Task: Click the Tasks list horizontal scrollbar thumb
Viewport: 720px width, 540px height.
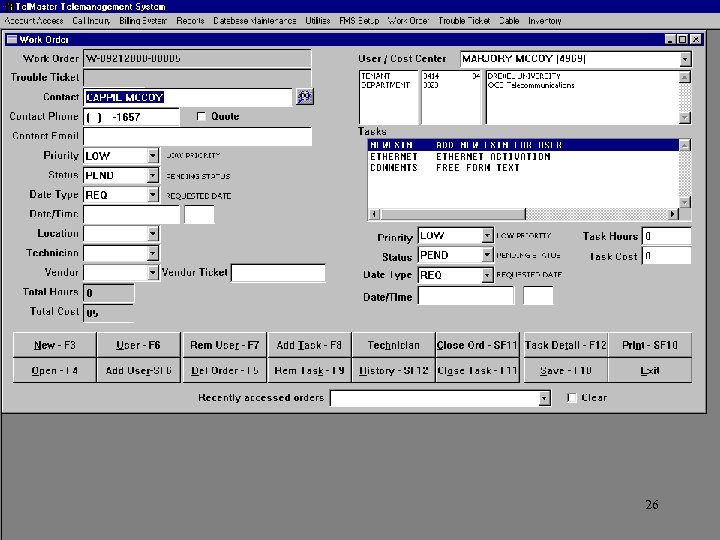Action: [x=453, y=214]
